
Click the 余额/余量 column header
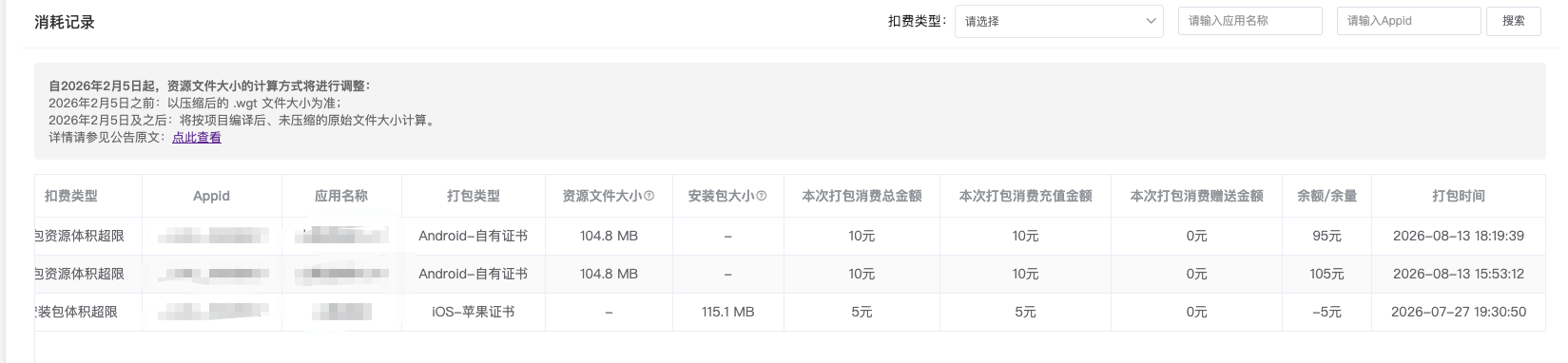coord(1326,196)
